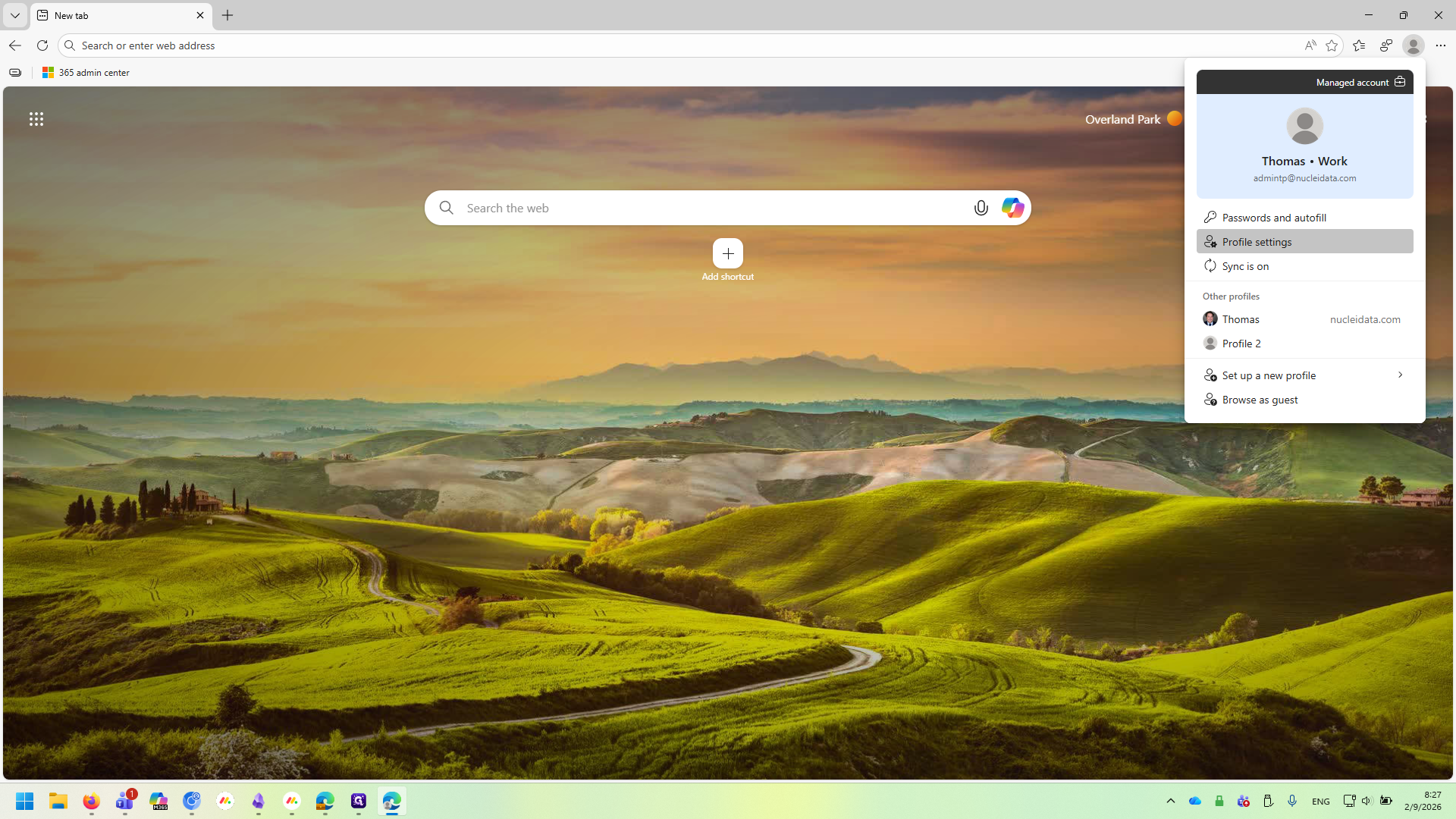Click Sync is on option
The height and width of the screenshot is (819, 1456).
pyautogui.click(x=1305, y=266)
